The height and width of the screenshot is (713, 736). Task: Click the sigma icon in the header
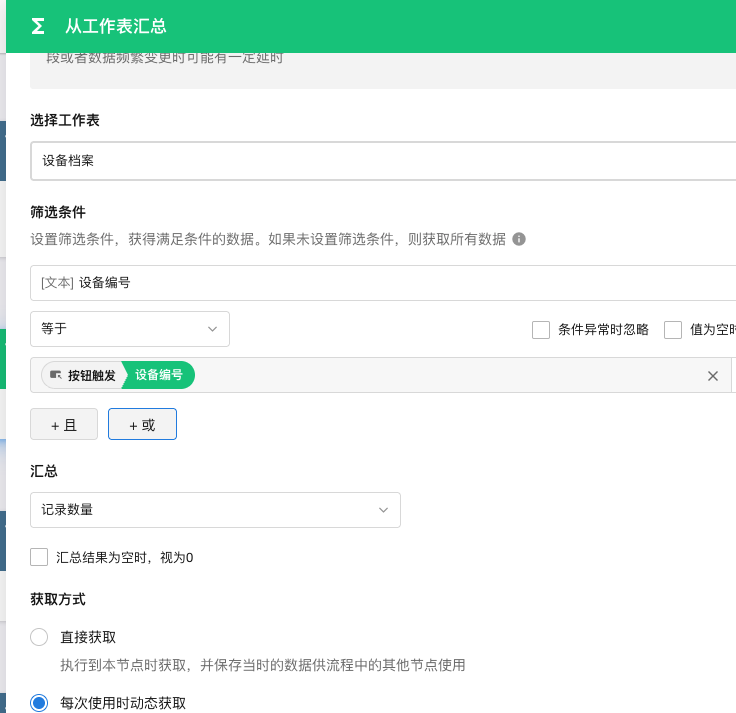38,26
